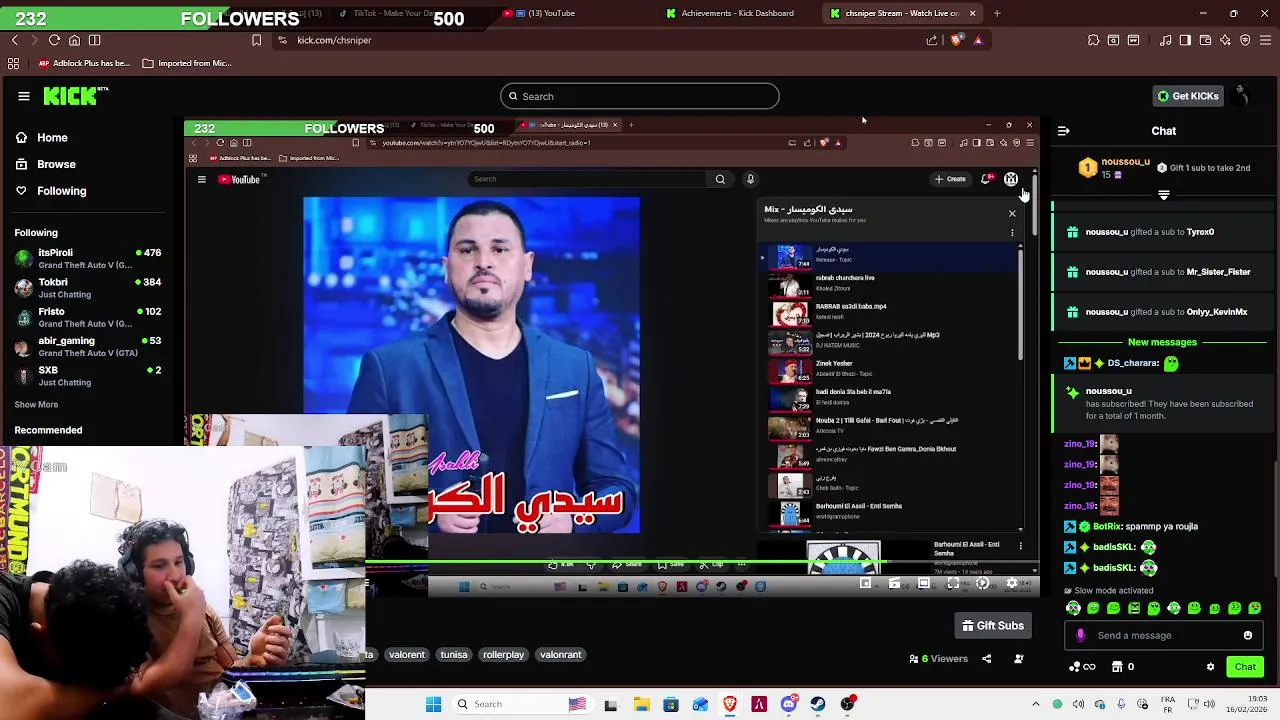This screenshot has width=1280, height=720.
Task: Show hidden system tray icons
Action: (1035, 704)
